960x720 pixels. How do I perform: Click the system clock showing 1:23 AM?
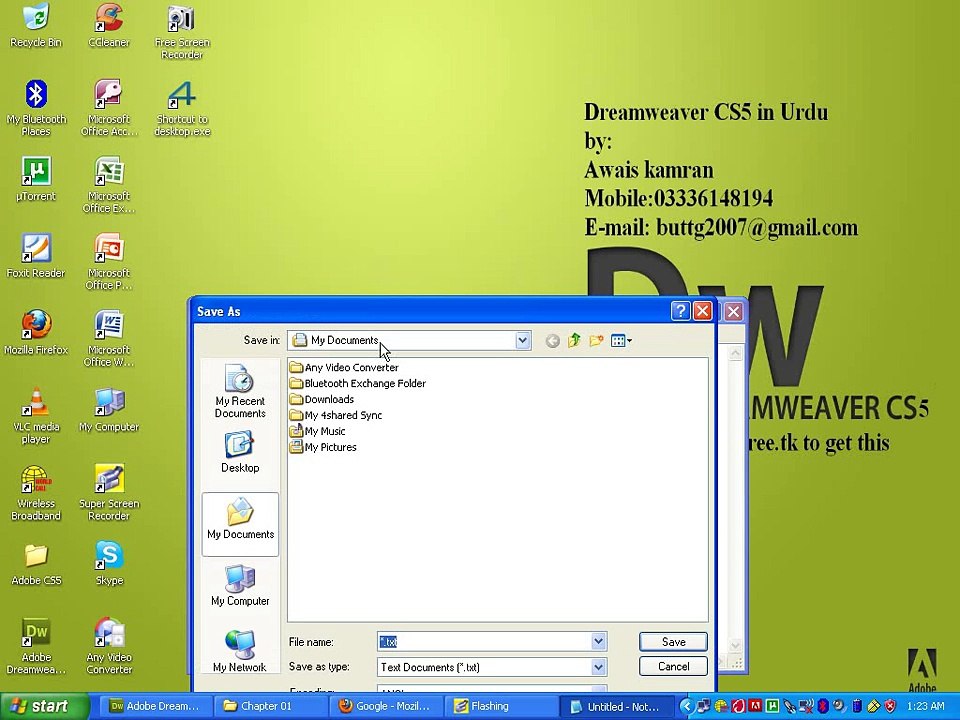(925, 707)
